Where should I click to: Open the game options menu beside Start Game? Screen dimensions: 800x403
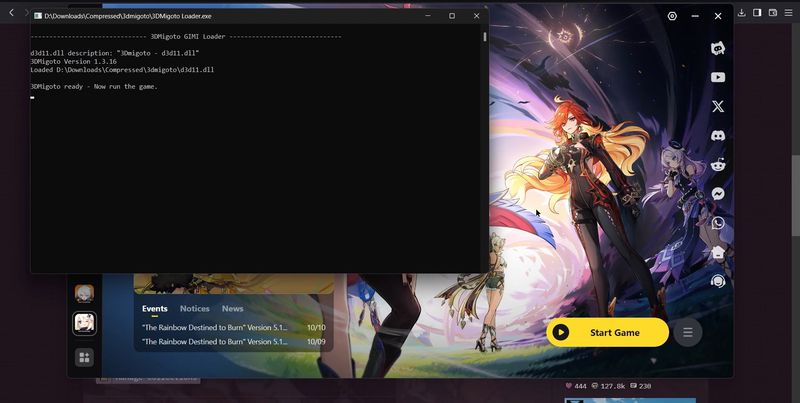tap(688, 333)
